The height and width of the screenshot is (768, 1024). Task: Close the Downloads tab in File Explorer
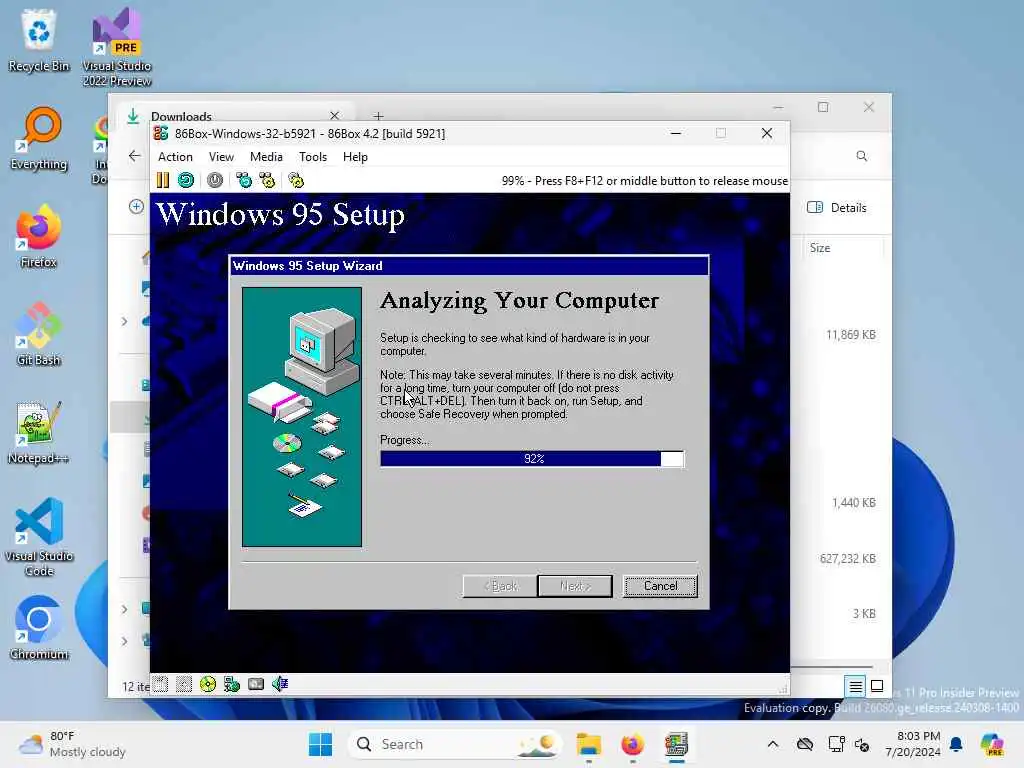(x=334, y=116)
